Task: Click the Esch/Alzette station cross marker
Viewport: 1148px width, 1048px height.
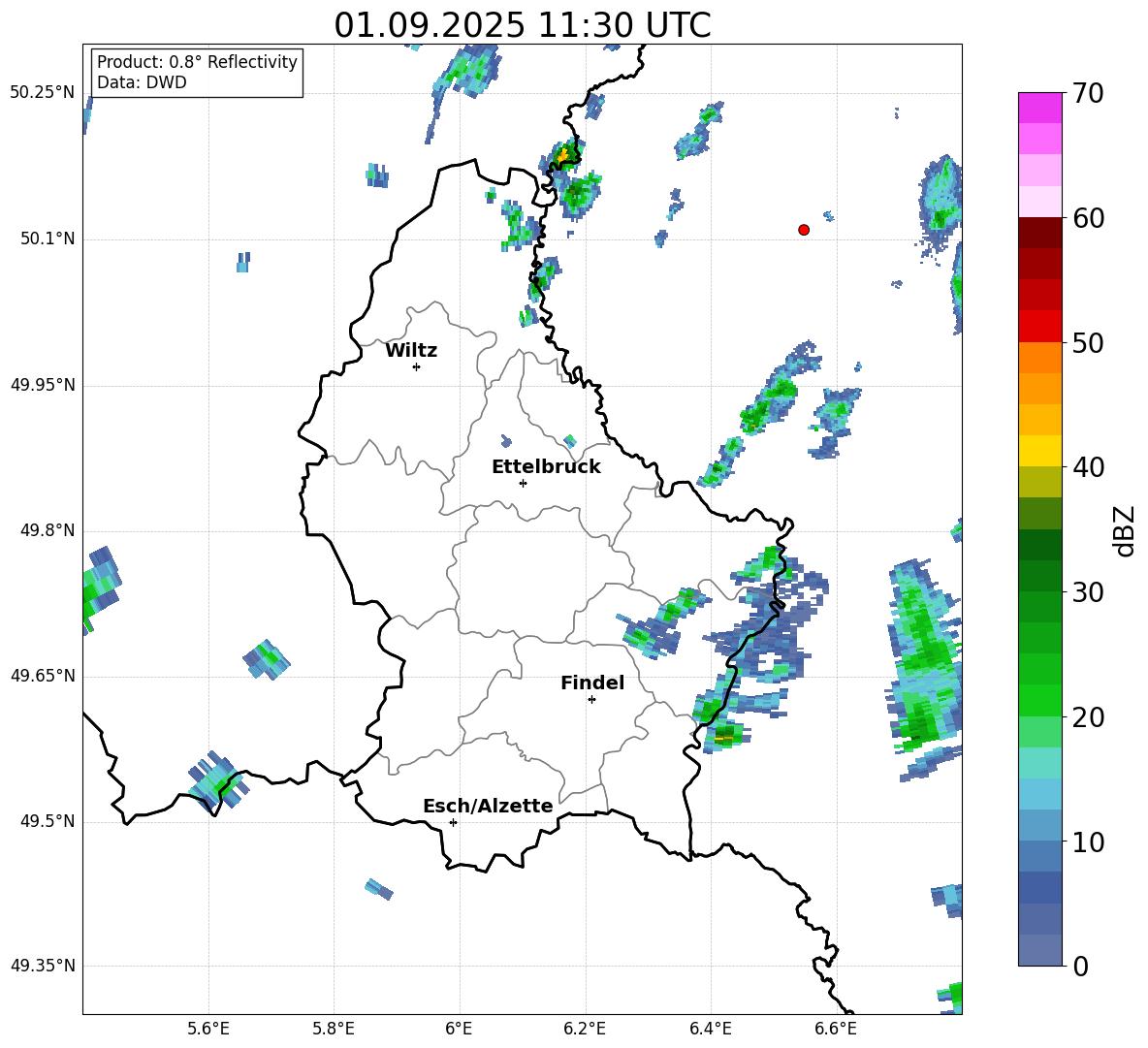Action: point(453,822)
